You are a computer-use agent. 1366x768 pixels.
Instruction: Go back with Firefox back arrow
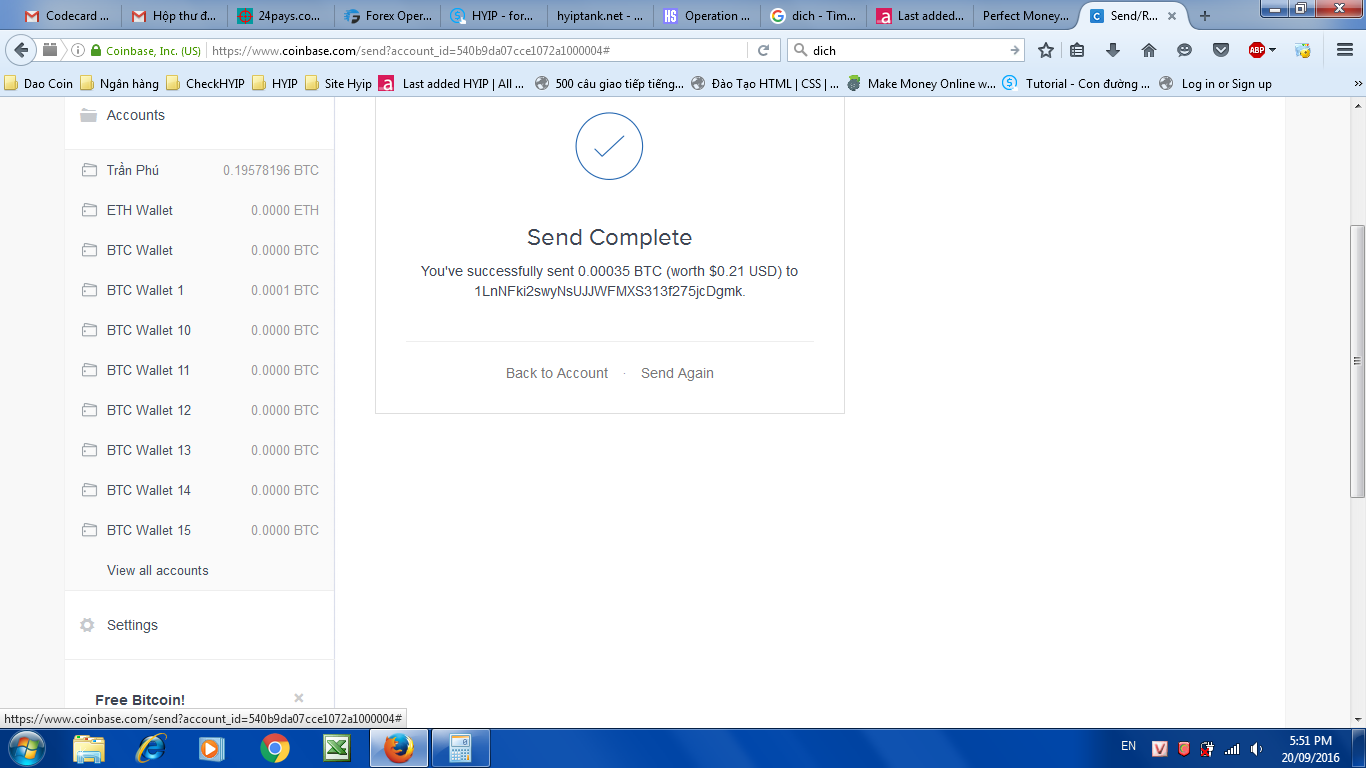22,50
